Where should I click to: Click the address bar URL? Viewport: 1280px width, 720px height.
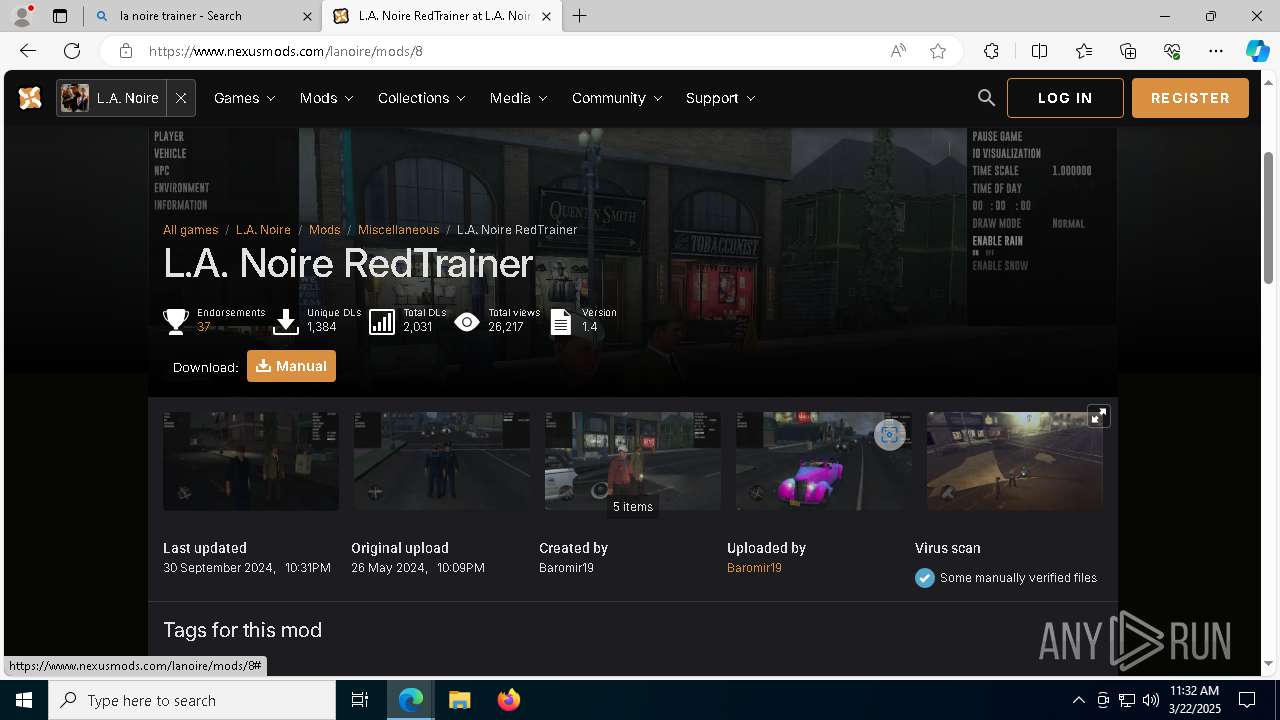pyautogui.click(x=286, y=51)
